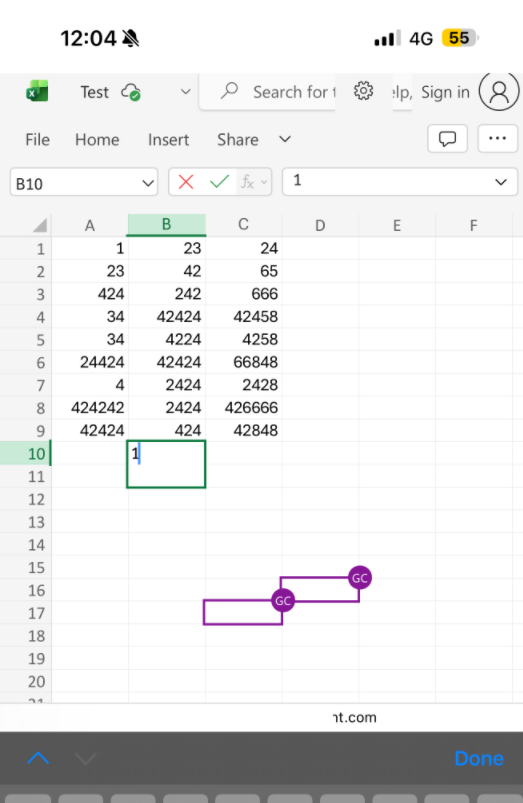Tap the cellular signal bars icon
The width and height of the screenshot is (523, 803).
click(x=387, y=38)
